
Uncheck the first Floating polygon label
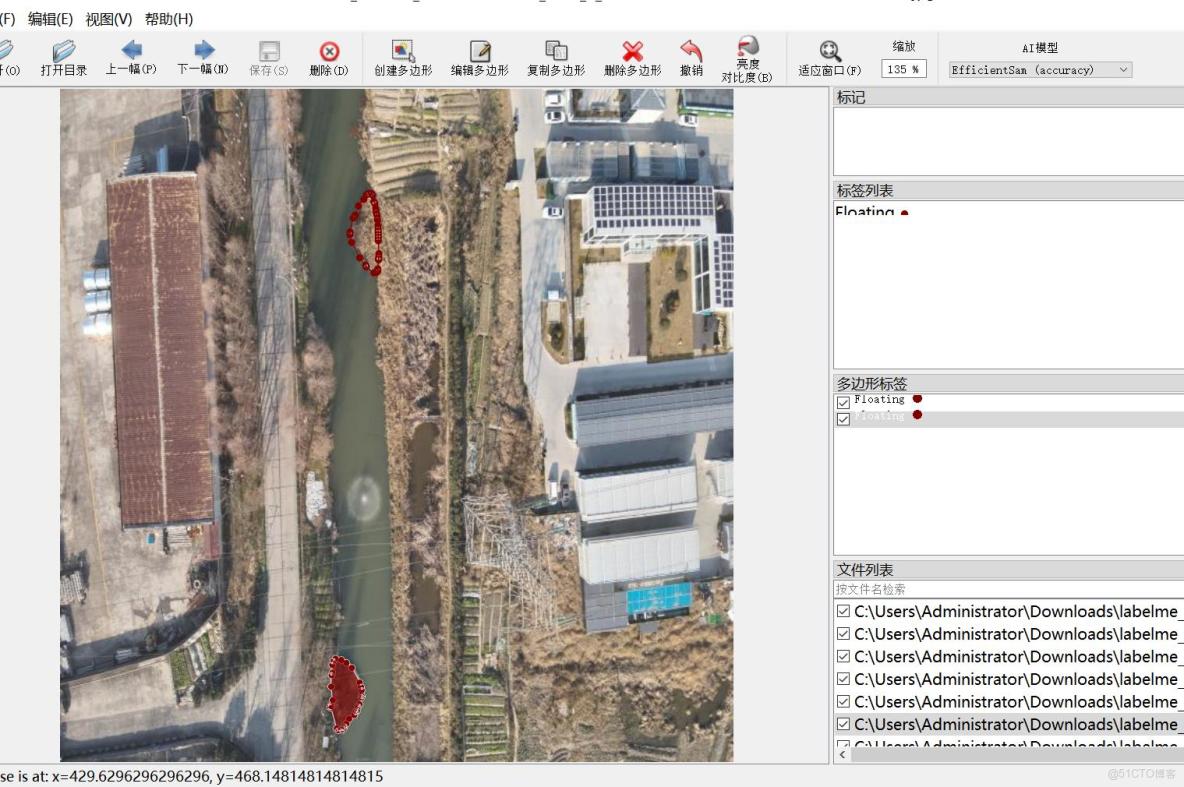(843, 402)
